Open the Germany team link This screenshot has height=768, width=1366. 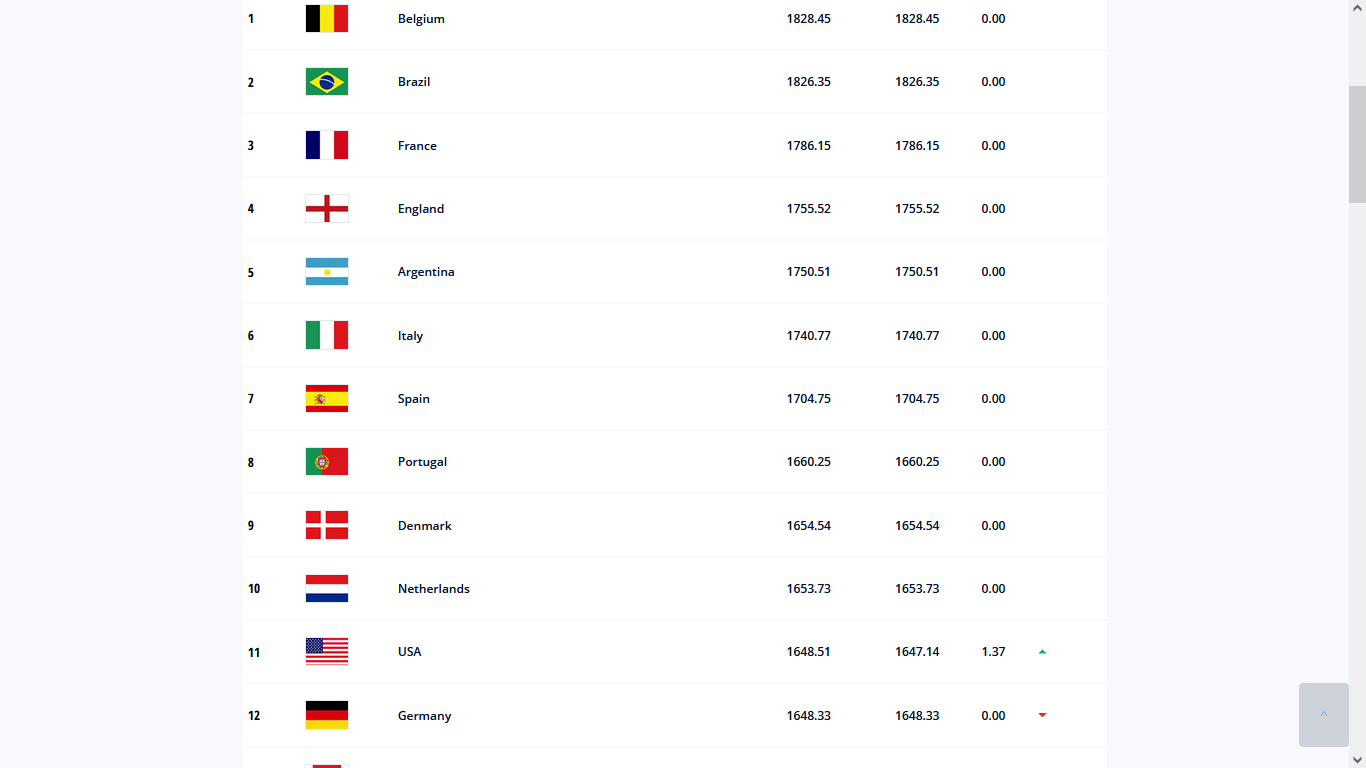click(424, 716)
